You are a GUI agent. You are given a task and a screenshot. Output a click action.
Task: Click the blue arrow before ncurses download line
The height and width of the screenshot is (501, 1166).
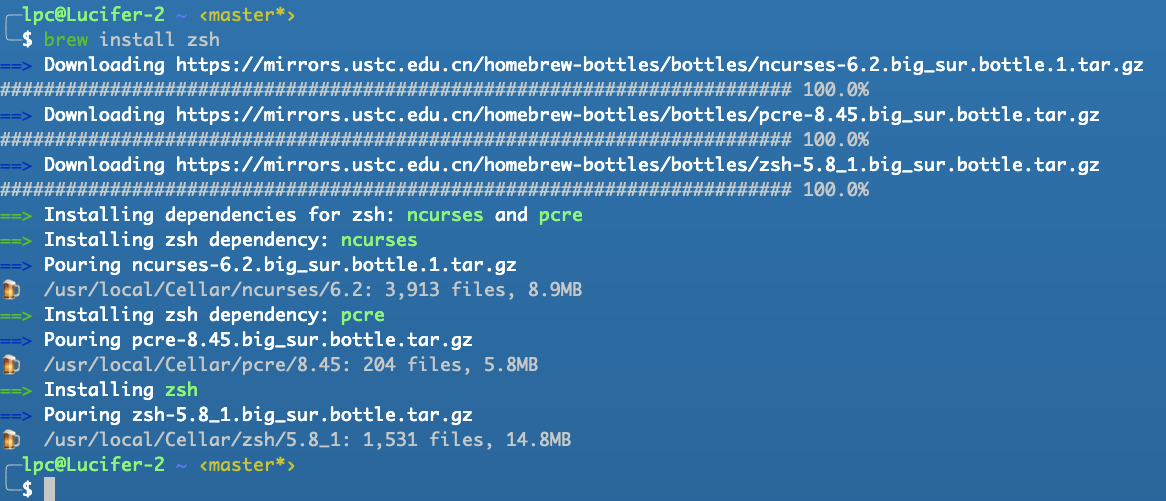point(16,65)
